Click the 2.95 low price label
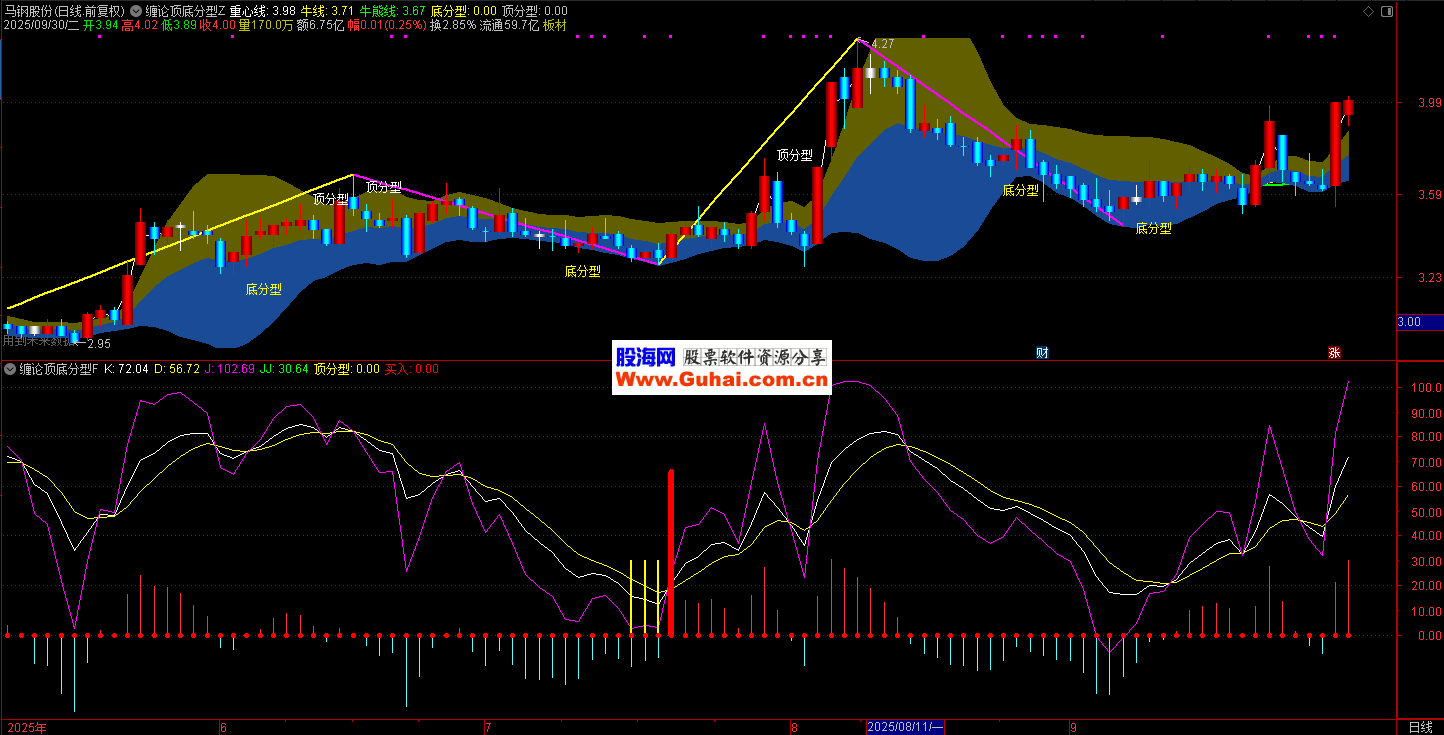1444x735 pixels. coord(98,344)
